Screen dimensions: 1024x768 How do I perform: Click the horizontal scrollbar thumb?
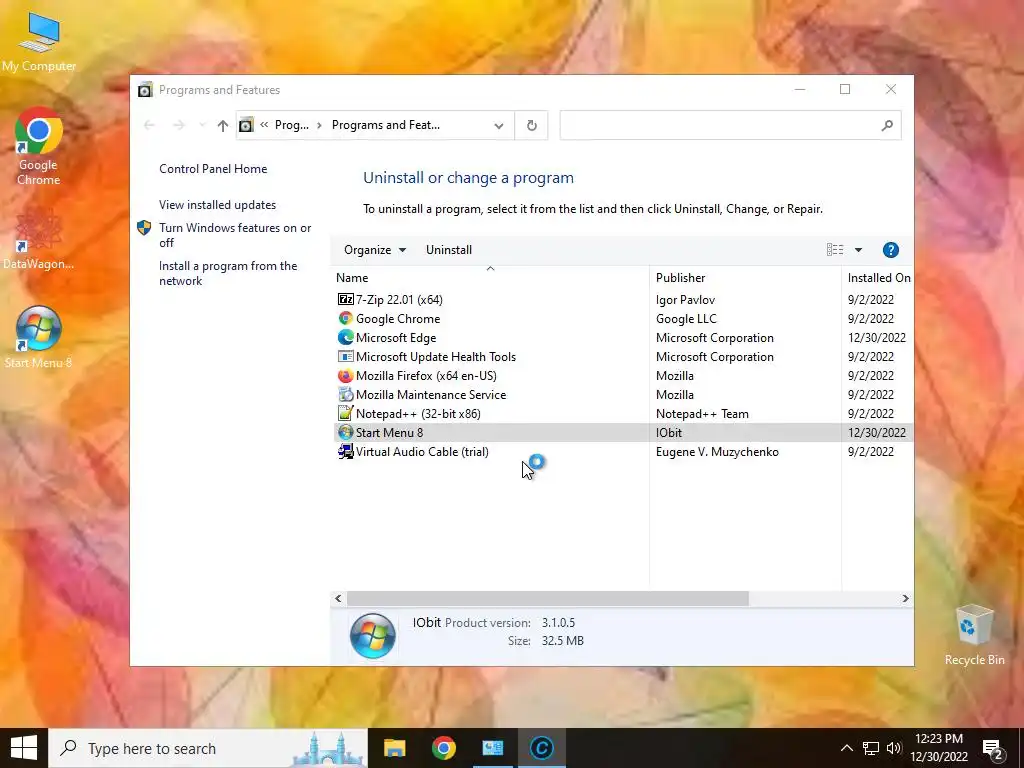click(x=548, y=598)
